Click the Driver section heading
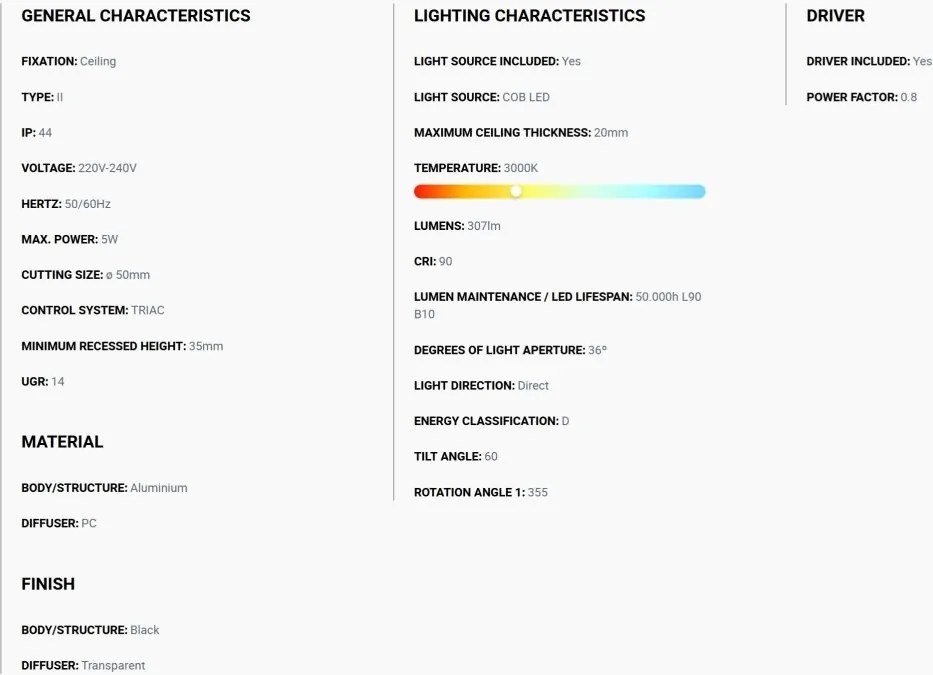933x675 pixels. 835,15
